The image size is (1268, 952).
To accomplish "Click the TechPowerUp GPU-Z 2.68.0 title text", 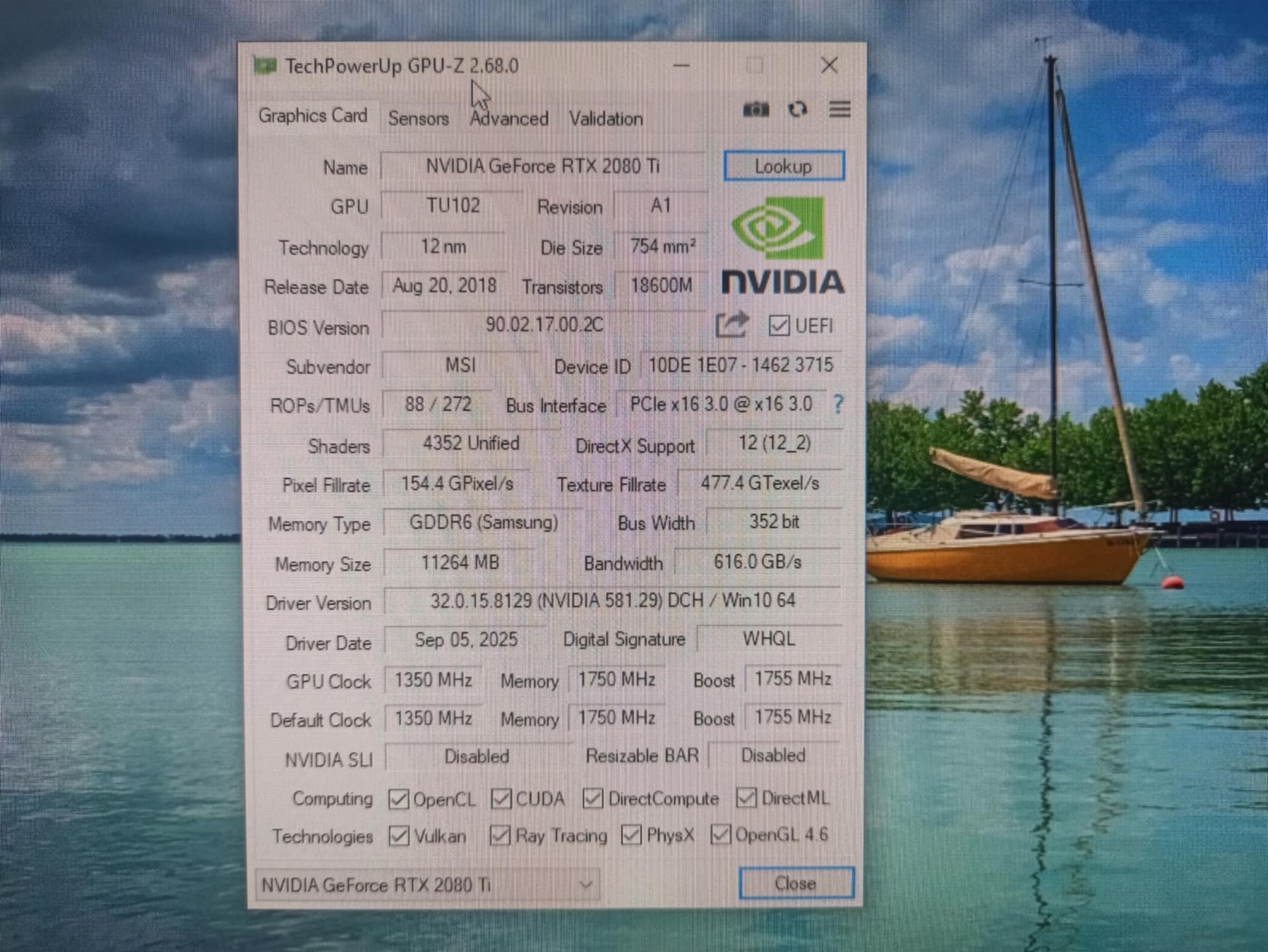I will click(x=402, y=66).
